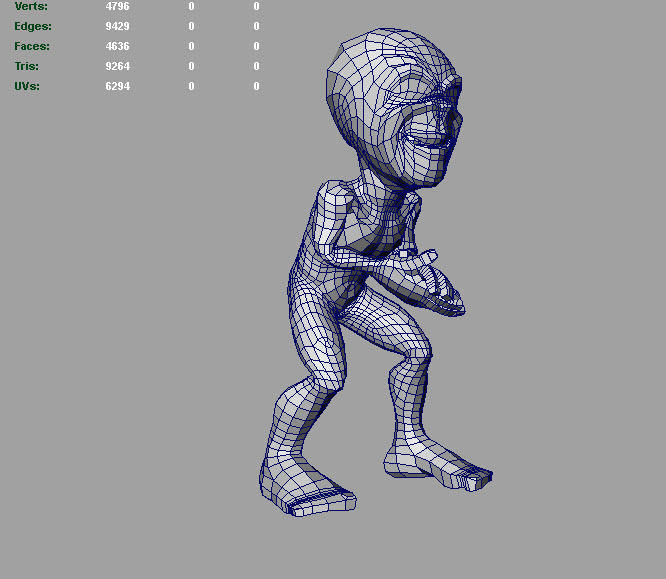The image size is (666, 579).
Task: Click the Edges label in the HUD
Action: (33, 26)
